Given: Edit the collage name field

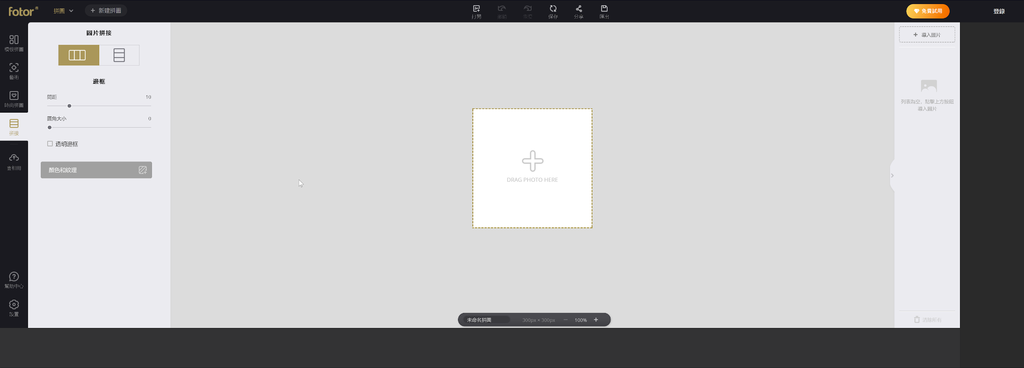Looking at the screenshot, I should [x=487, y=320].
